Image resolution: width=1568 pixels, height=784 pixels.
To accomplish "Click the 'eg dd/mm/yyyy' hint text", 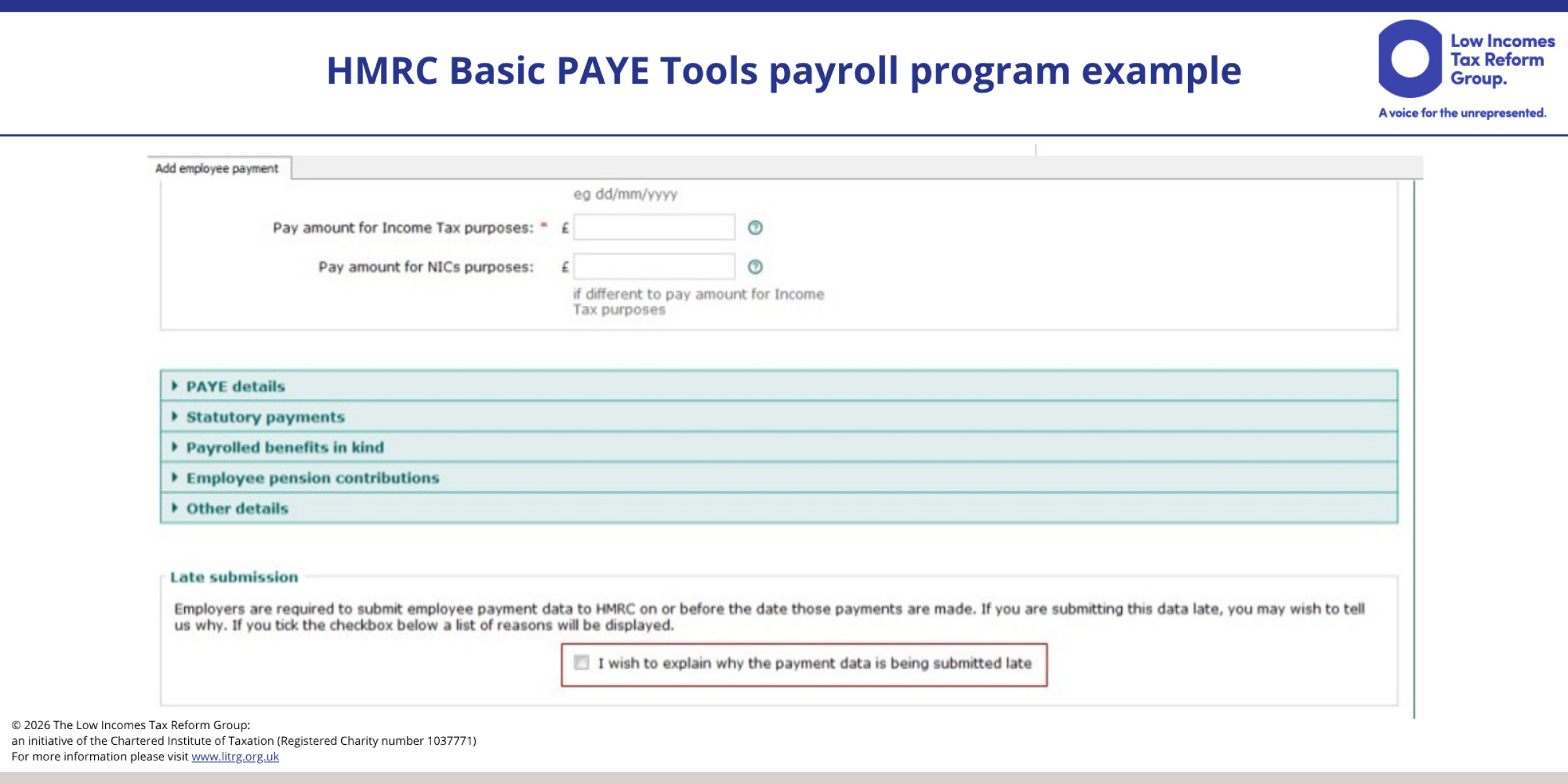I will [x=625, y=194].
